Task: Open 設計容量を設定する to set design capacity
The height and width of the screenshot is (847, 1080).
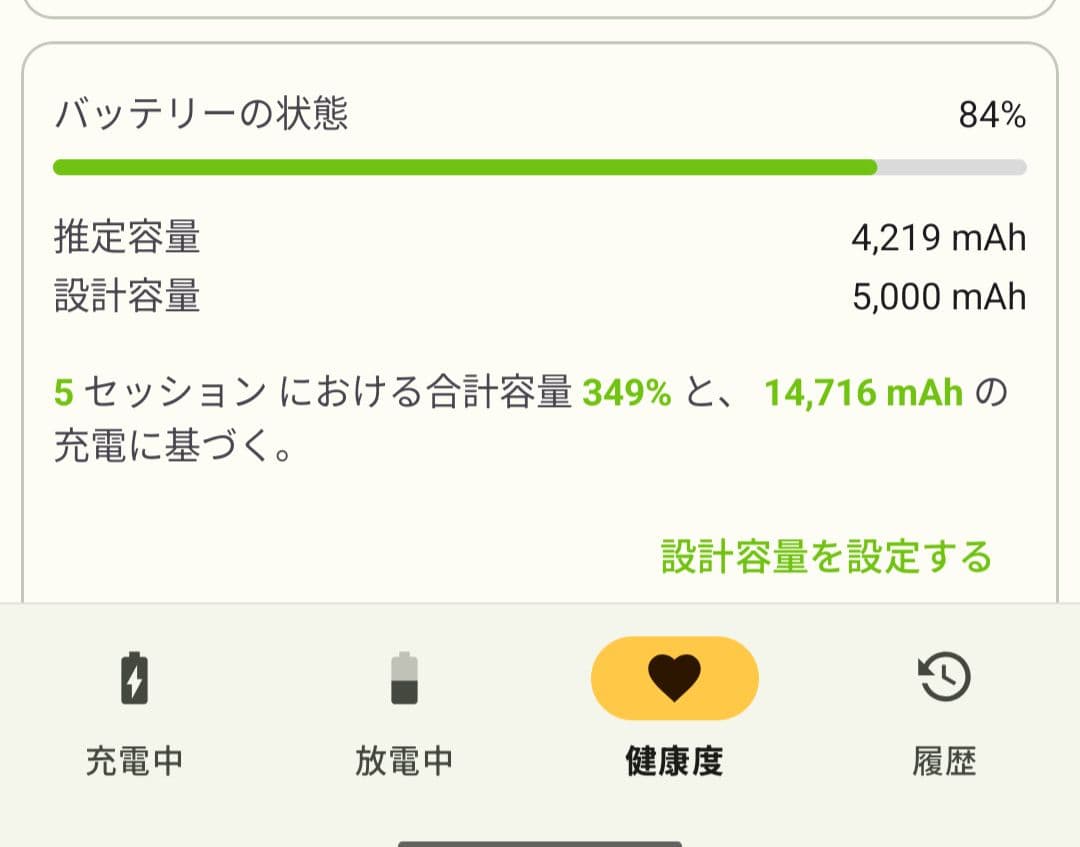Action: (827, 558)
